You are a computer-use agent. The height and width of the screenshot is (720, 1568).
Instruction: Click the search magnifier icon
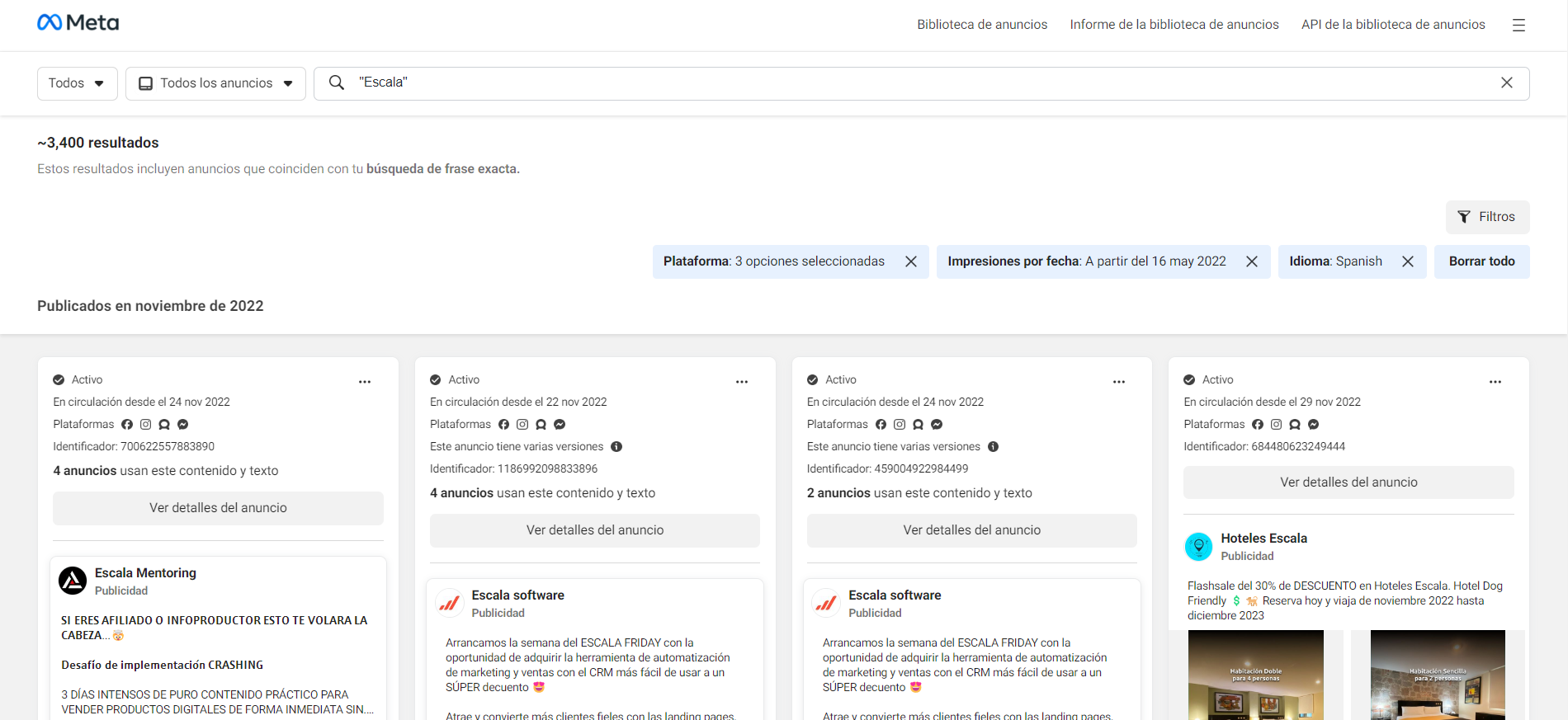pyautogui.click(x=337, y=82)
